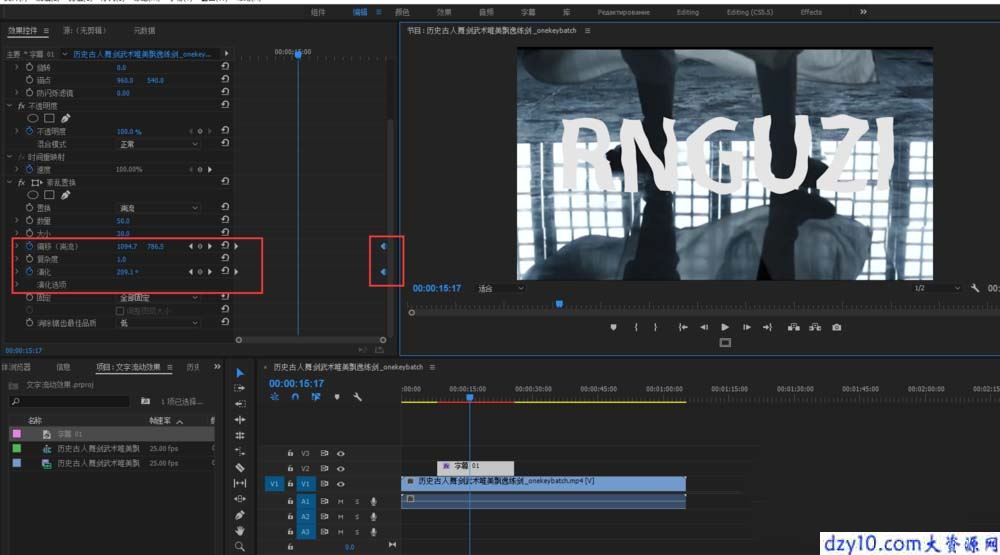
Task: Click Safe Margins button below transport
Action: click(x=725, y=343)
